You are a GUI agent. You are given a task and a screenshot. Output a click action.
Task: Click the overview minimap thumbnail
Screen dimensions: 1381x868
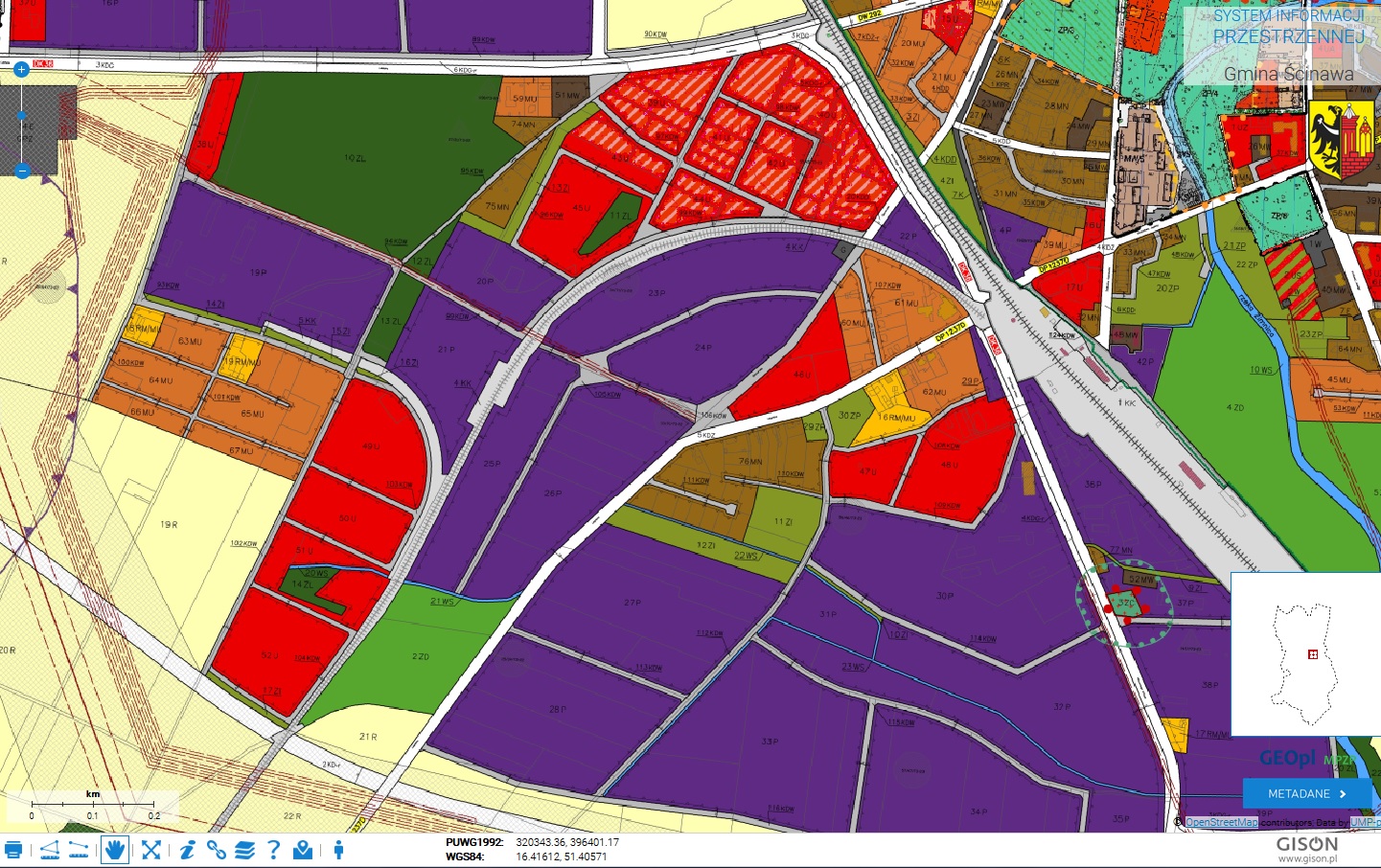1305,654
